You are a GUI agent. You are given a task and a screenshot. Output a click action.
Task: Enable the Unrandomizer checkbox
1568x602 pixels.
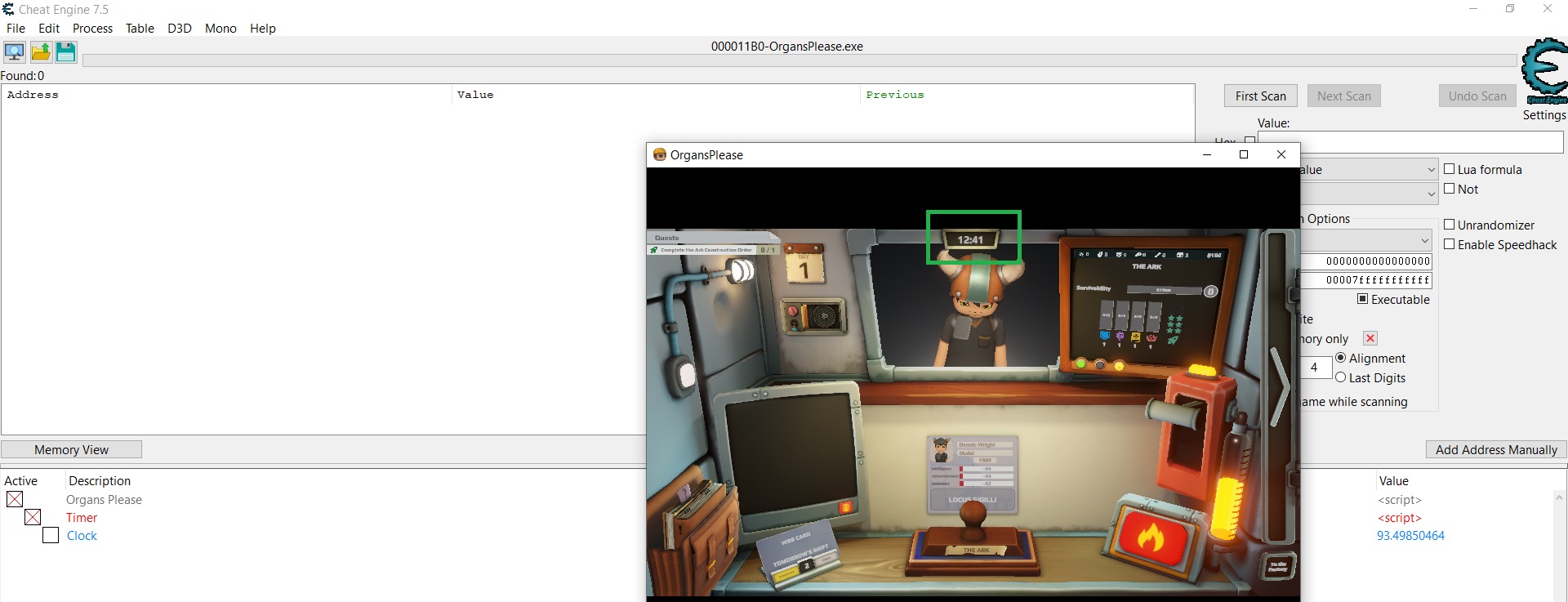(1450, 225)
